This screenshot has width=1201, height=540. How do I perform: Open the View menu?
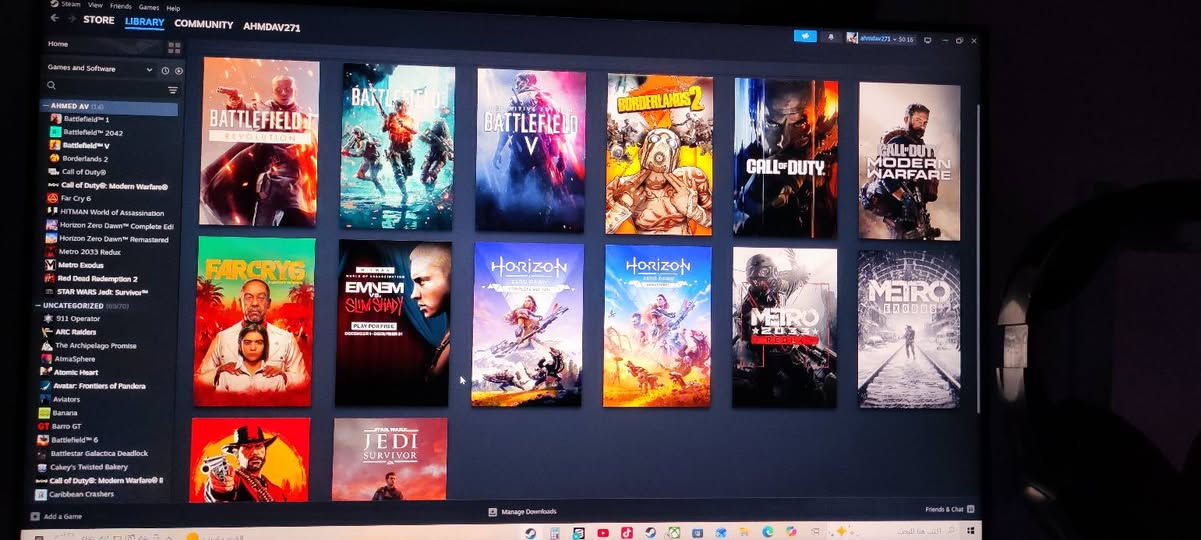[x=95, y=5]
